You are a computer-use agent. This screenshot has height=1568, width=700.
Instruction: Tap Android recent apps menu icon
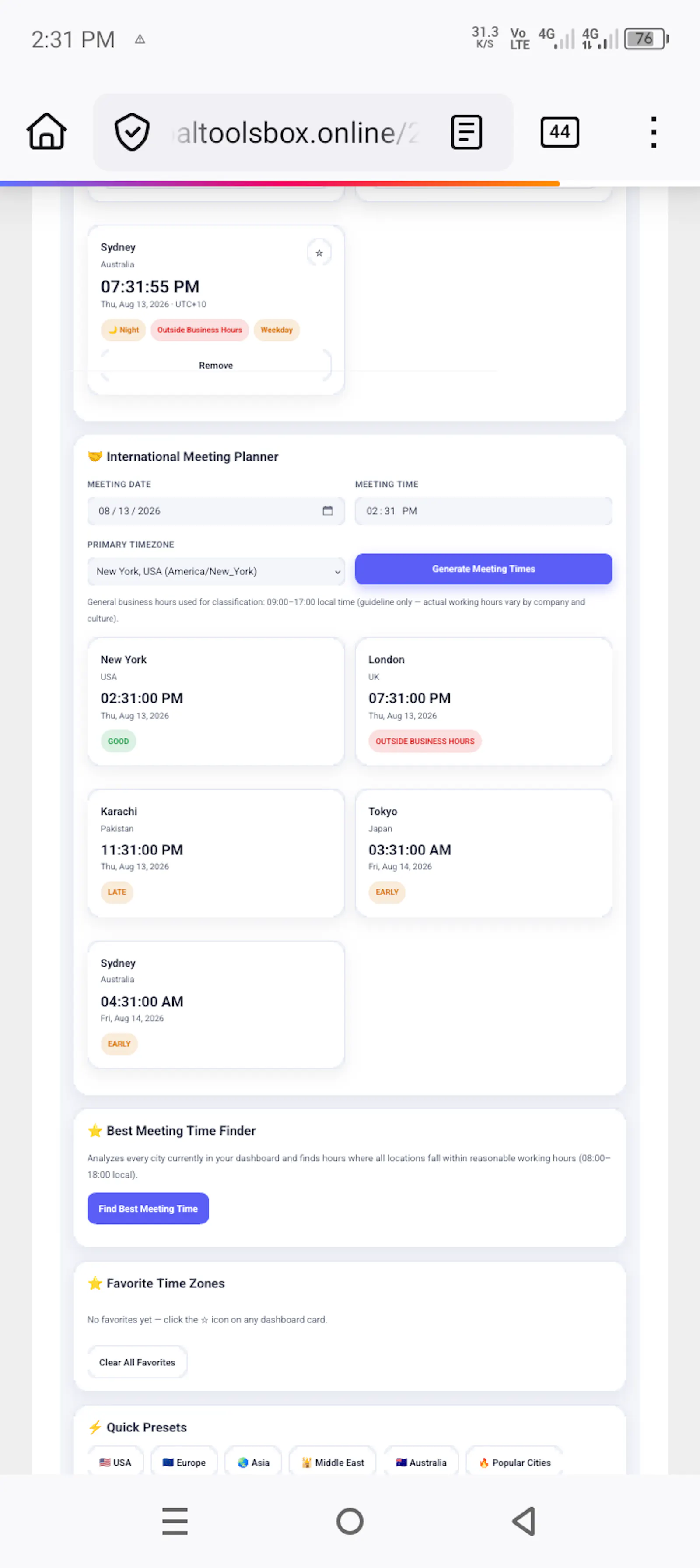click(x=175, y=1521)
